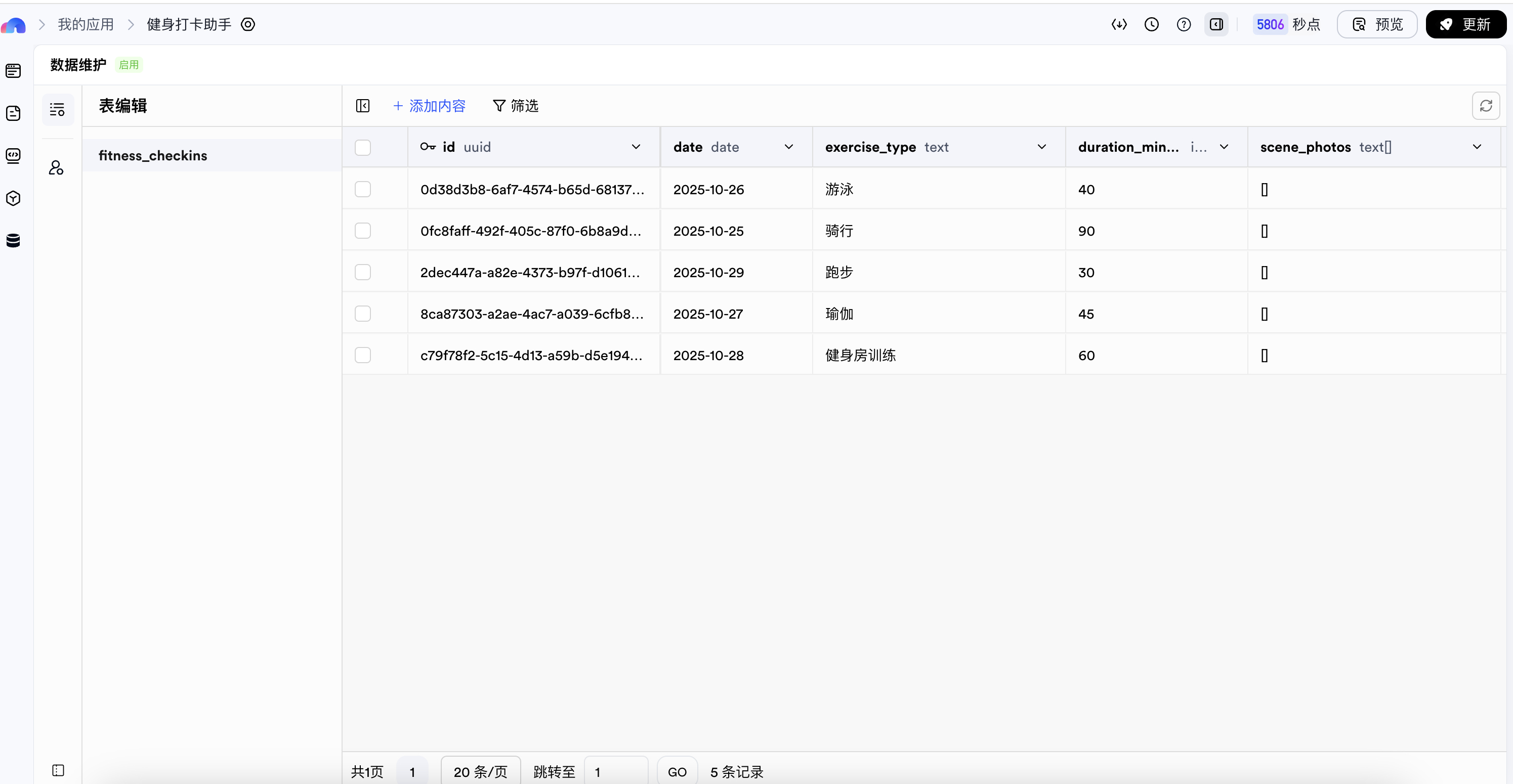This screenshot has width=1513, height=784.
Task: Toggle the right side panel icon
Action: [x=1216, y=25]
